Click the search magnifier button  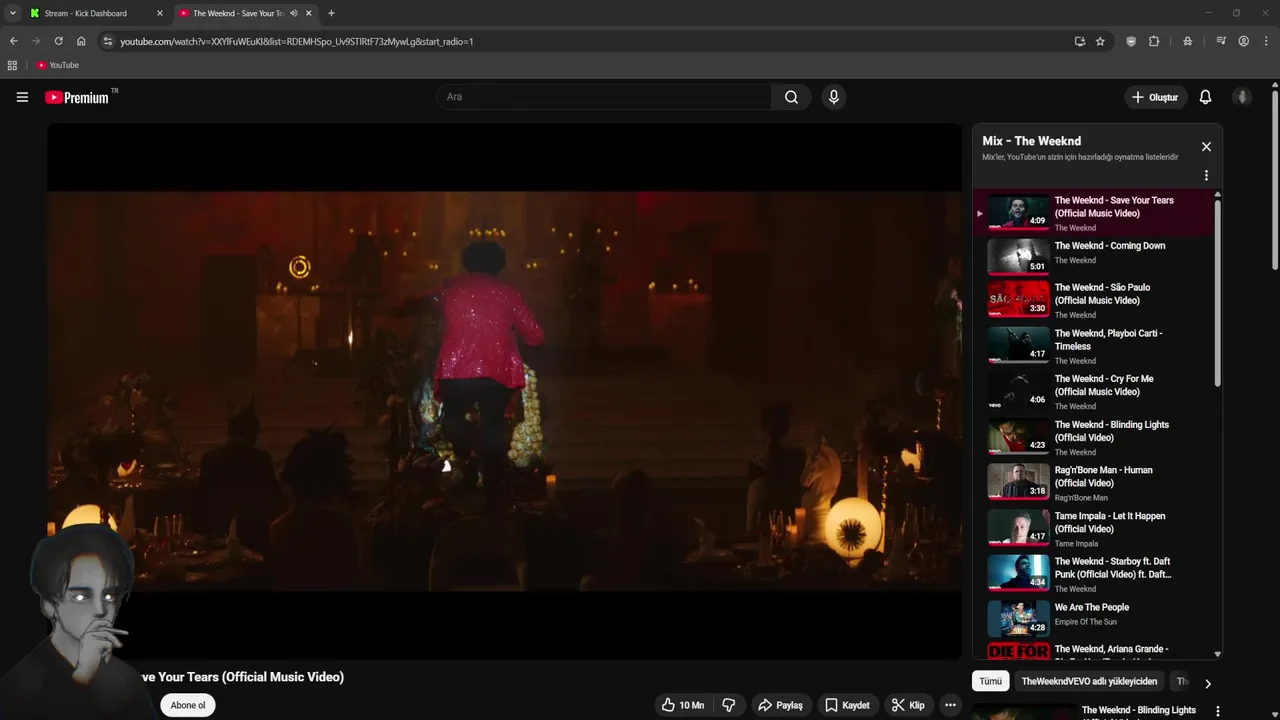click(x=791, y=97)
